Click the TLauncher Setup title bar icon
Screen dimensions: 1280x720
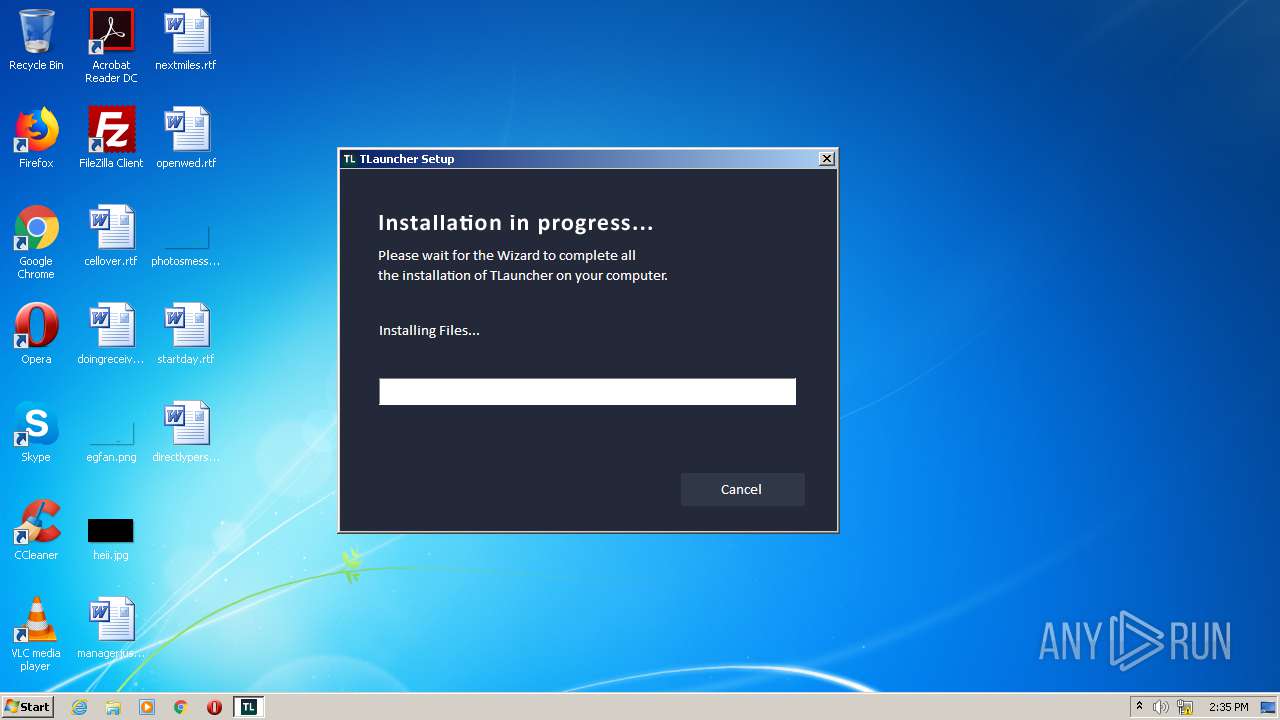[349, 159]
